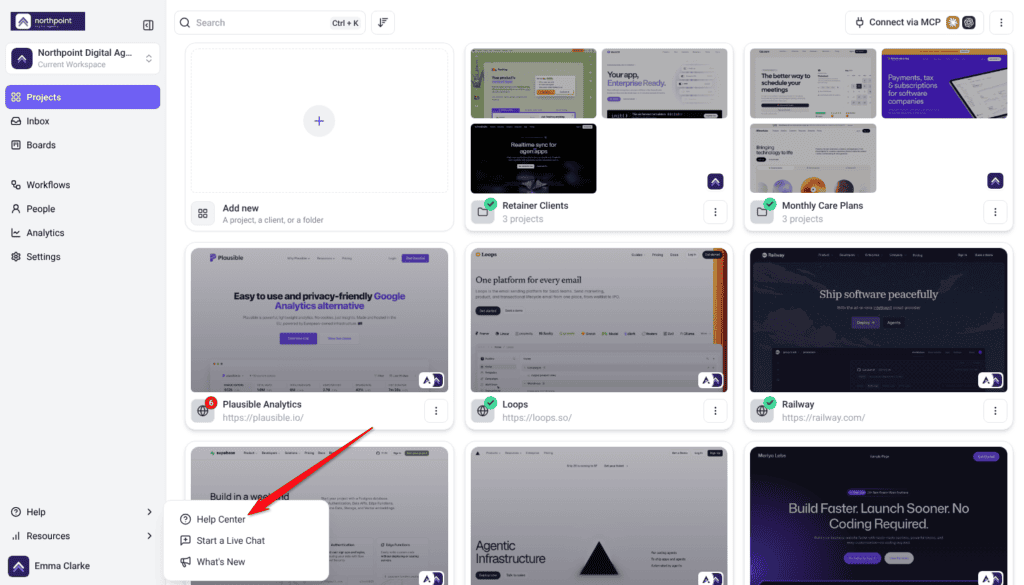Go to Inbox

click(38, 121)
